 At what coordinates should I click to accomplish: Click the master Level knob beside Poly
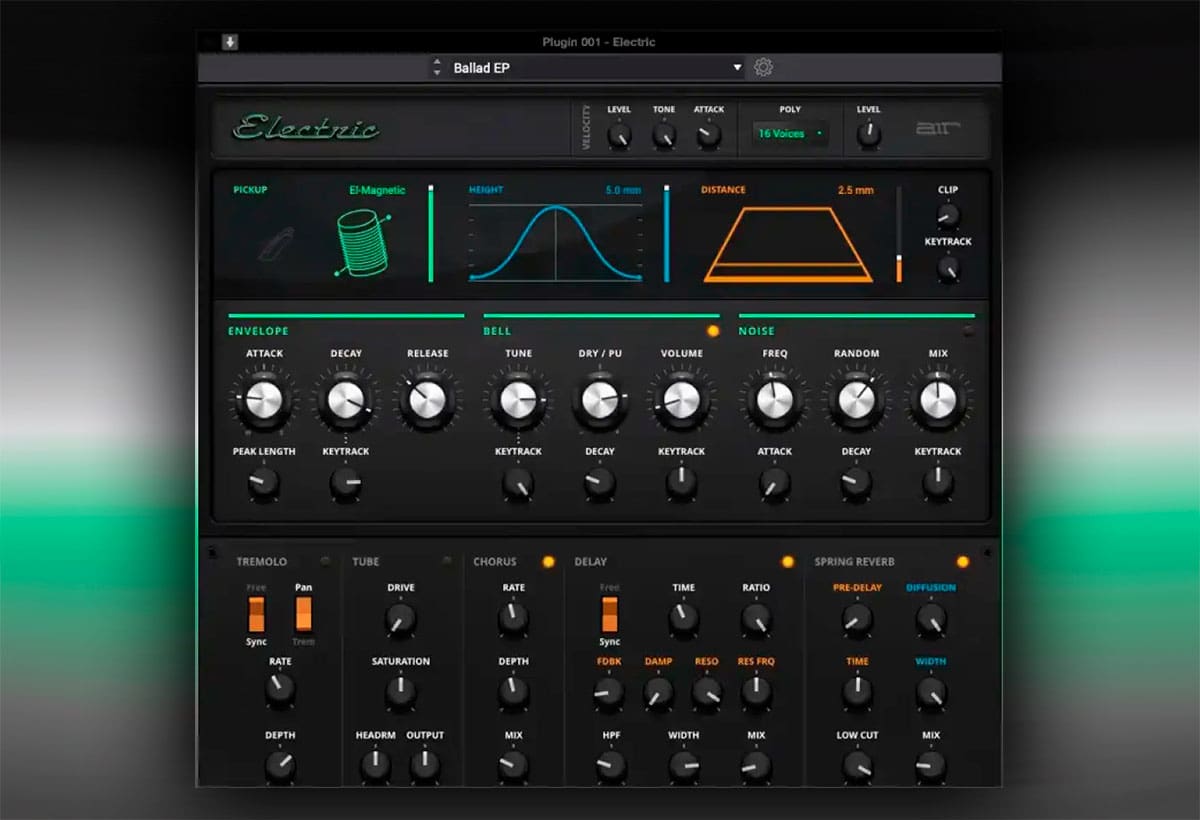tap(869, 135)
